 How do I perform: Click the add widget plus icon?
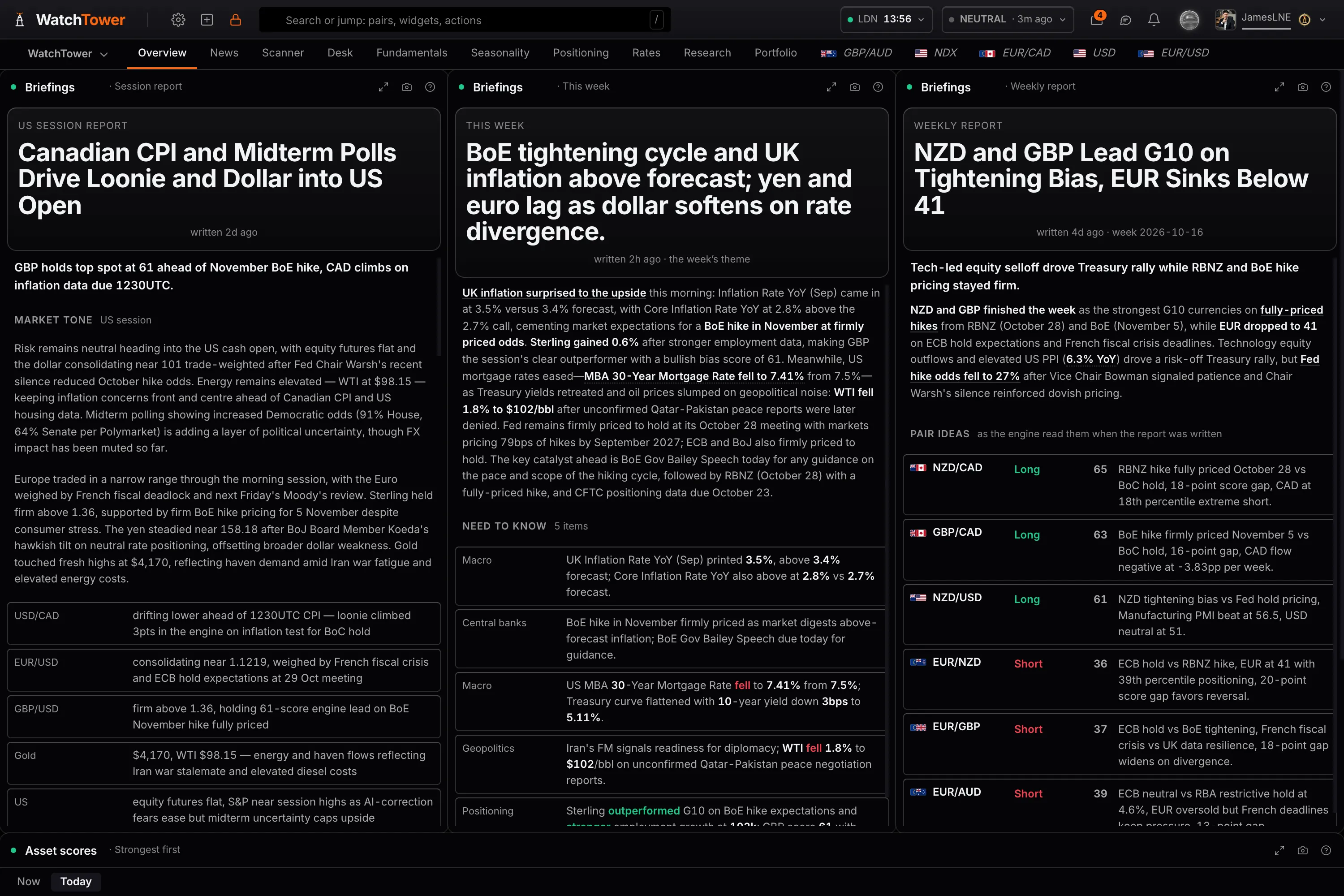pos(207,20)
